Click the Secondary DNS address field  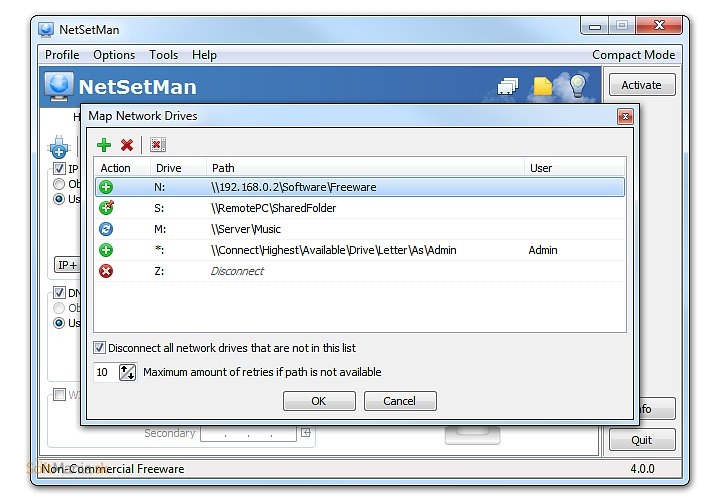[248, 433]
